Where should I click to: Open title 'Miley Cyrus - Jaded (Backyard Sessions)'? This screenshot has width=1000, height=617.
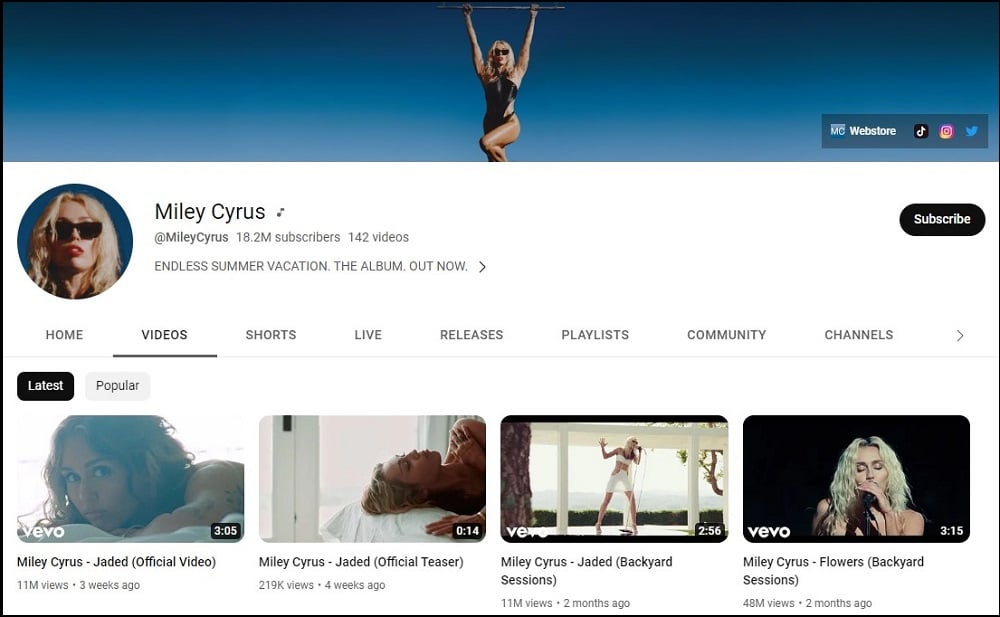tap(586, 571)
